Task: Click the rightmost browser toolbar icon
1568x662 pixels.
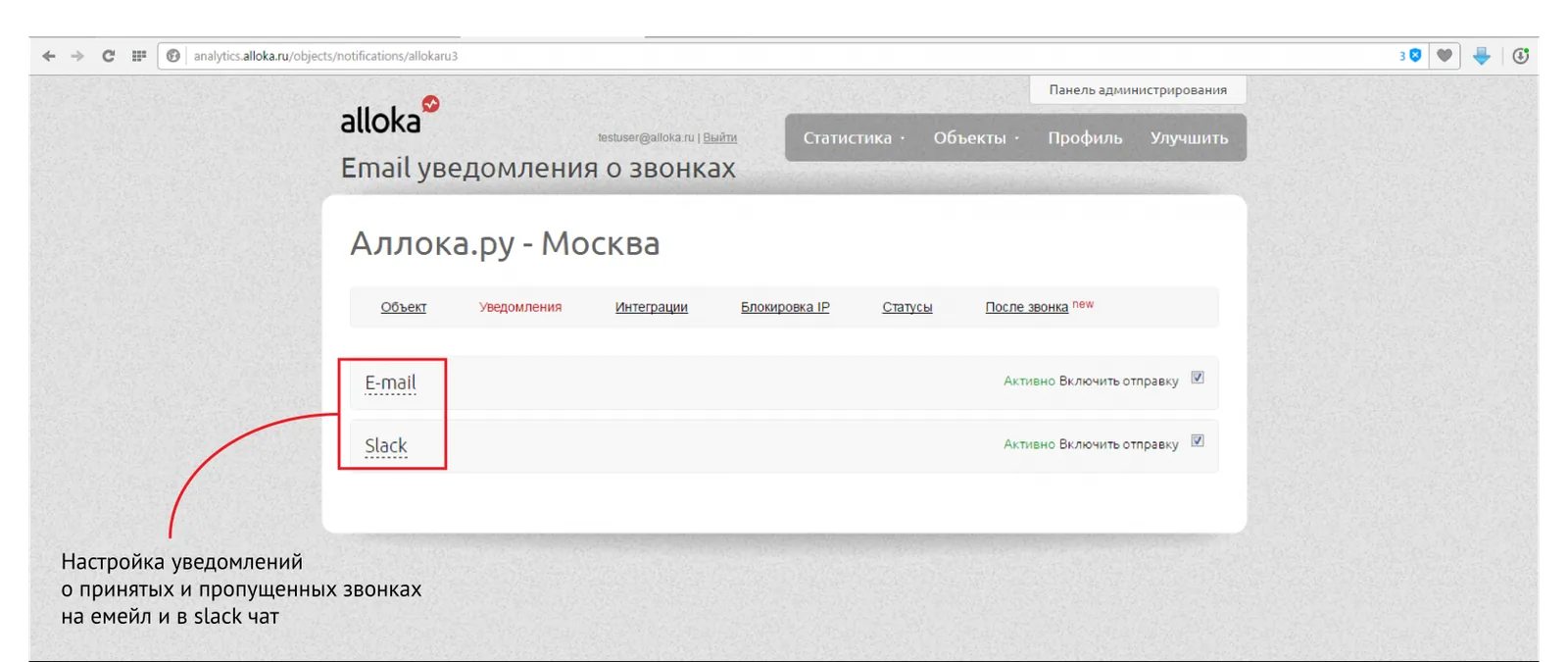Action: point(1521,56)
